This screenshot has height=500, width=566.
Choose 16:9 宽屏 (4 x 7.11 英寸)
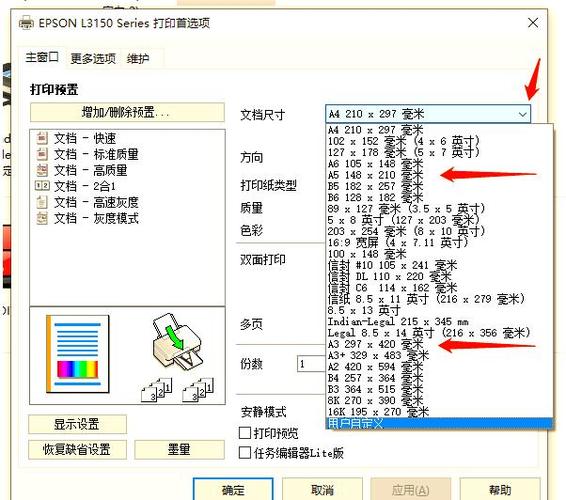pyautogui.click(x=439, y=243)
